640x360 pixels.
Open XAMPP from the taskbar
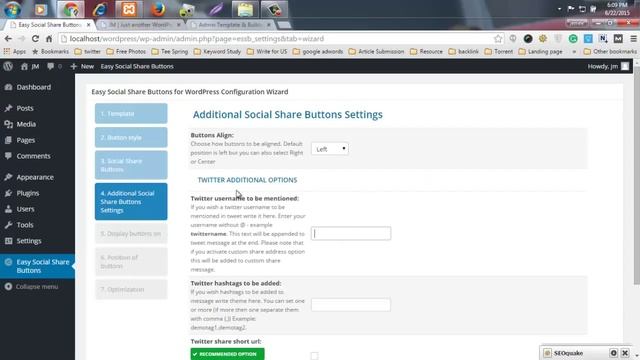[x=129, y=9]
